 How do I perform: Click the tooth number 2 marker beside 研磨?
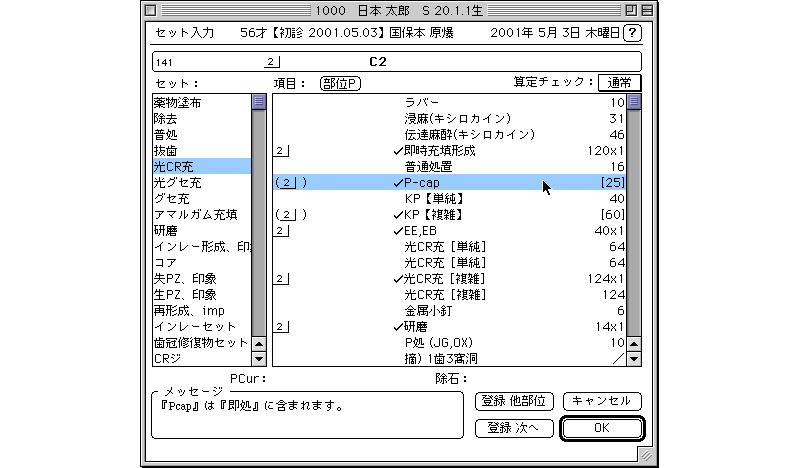point(281,327)
